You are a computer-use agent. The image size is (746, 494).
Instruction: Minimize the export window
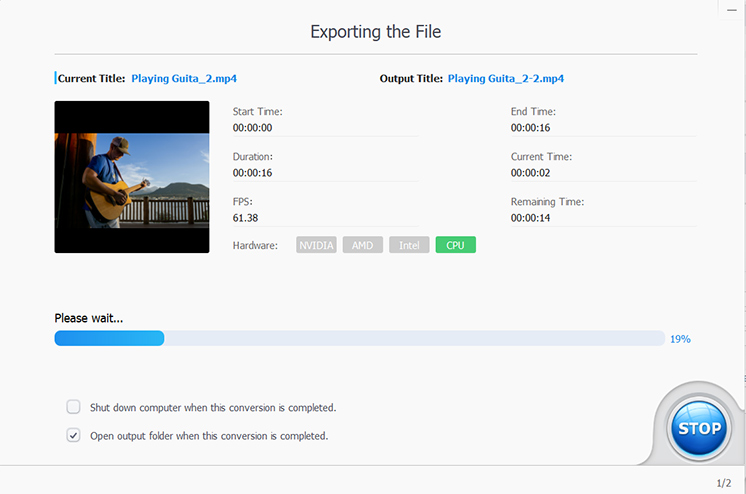pyautogui.click(x=732, y=10)
